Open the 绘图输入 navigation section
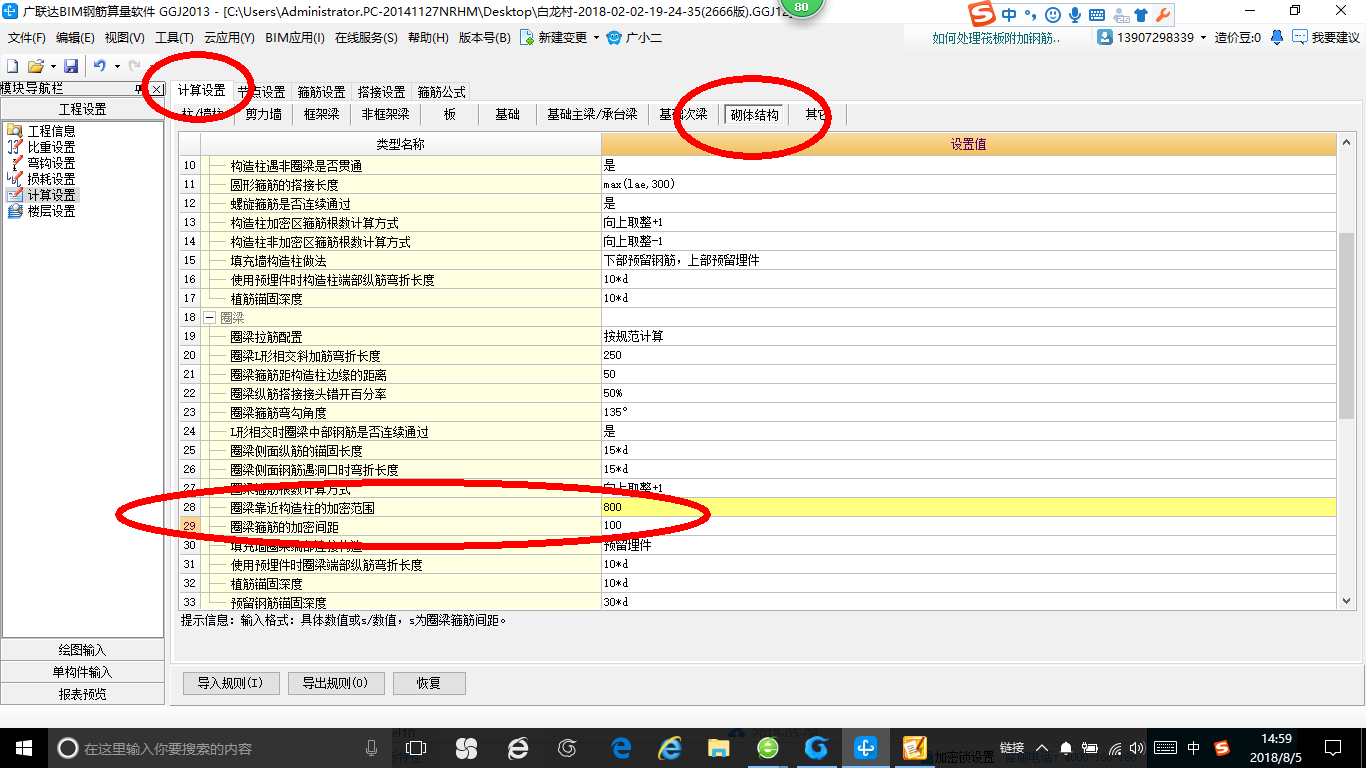Image resolution: width=1366 pixels, height=768 pixels. 83,650
